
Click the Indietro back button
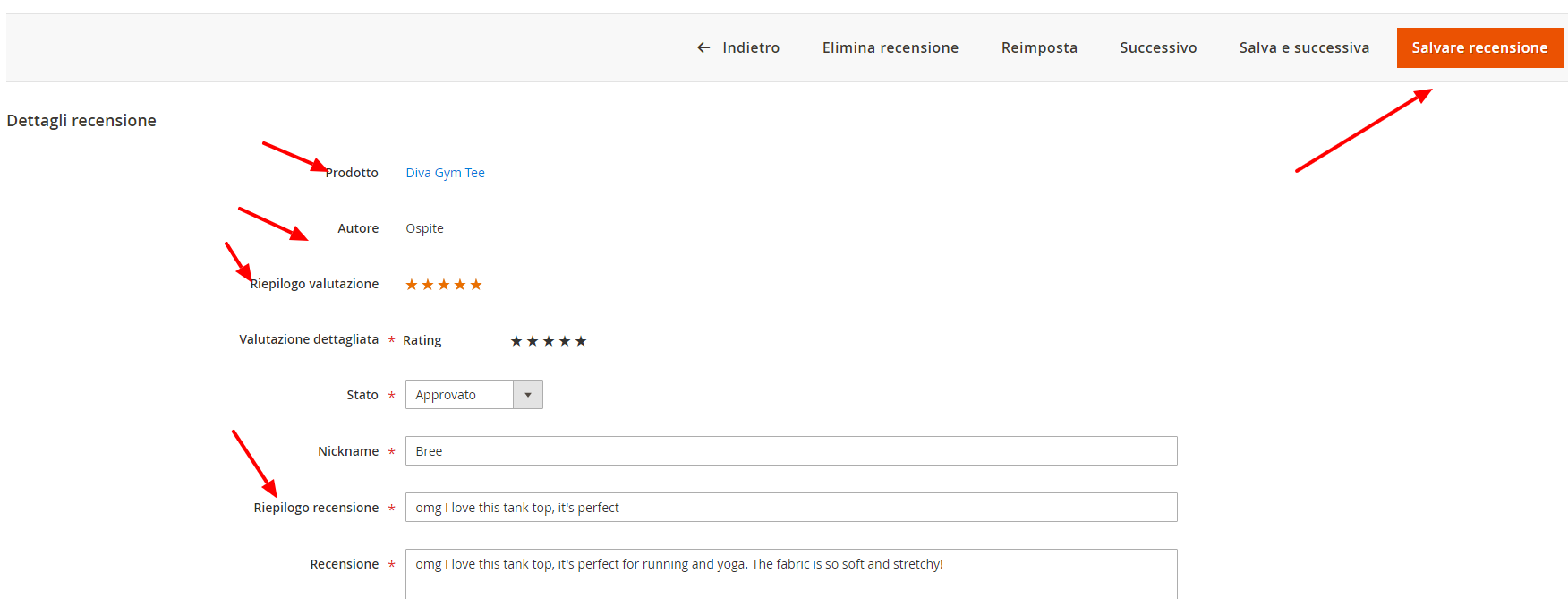click(738, 47)
